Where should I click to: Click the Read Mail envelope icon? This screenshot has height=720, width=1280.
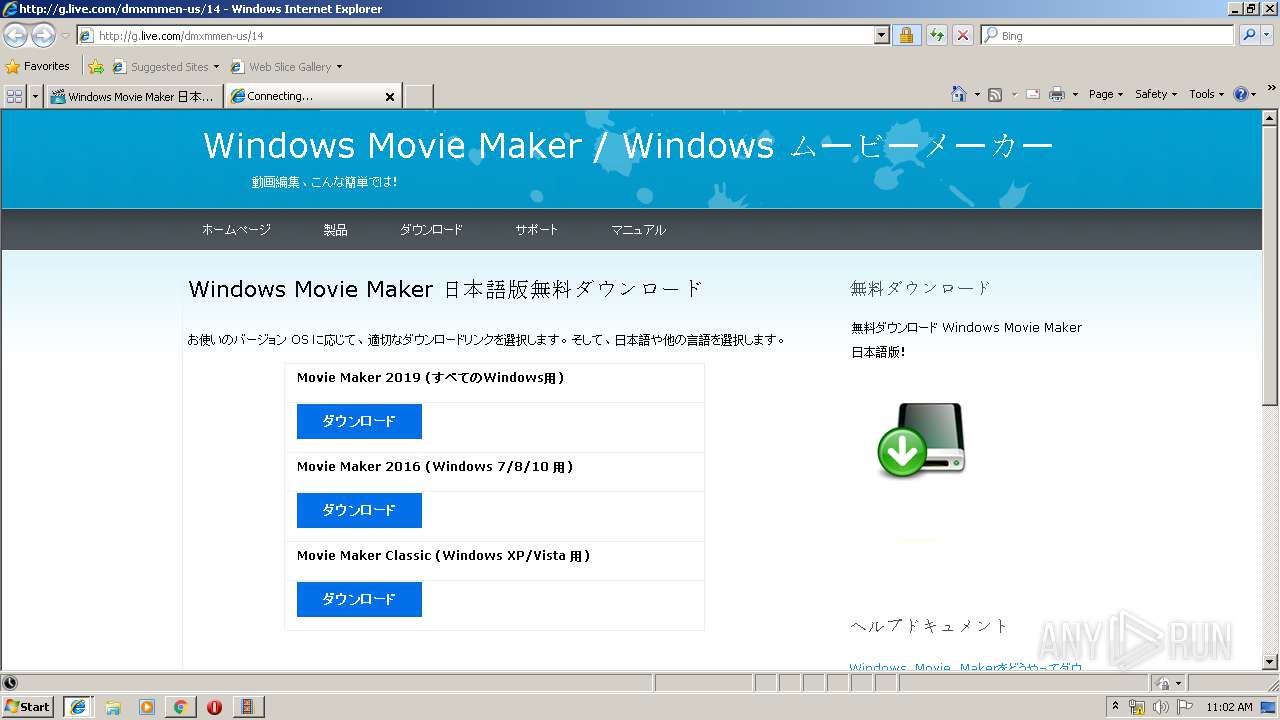[x=1033, y=95]
